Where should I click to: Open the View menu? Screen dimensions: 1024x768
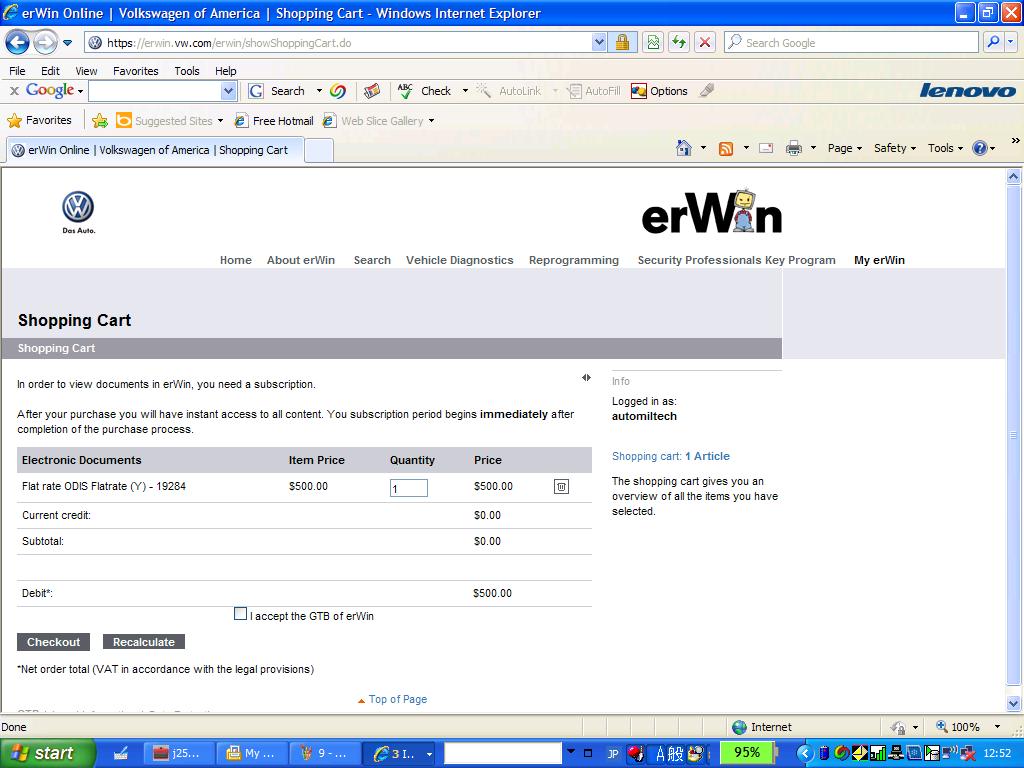[x=86, y=71]
